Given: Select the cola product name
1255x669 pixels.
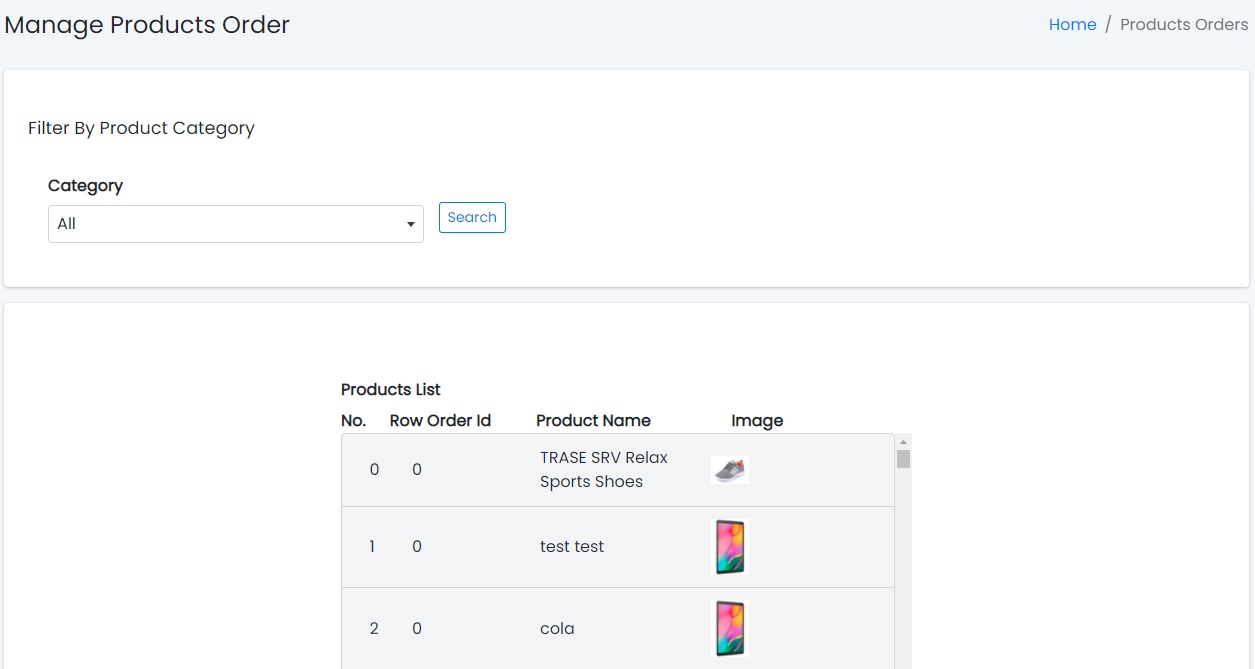Looking at the screenshot, I should point(557,629).
